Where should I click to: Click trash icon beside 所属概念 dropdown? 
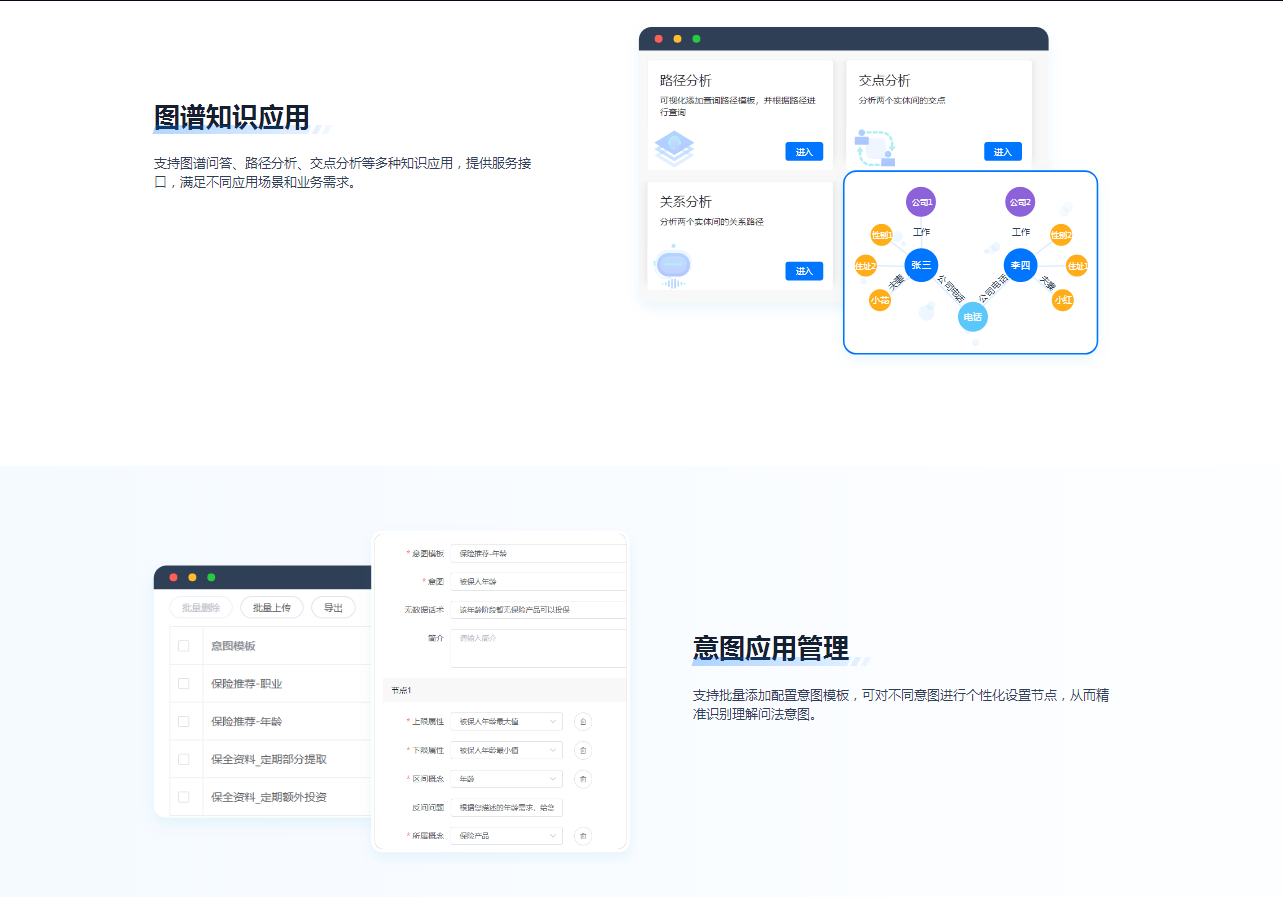pyautogui.click(x=583, y=835)
